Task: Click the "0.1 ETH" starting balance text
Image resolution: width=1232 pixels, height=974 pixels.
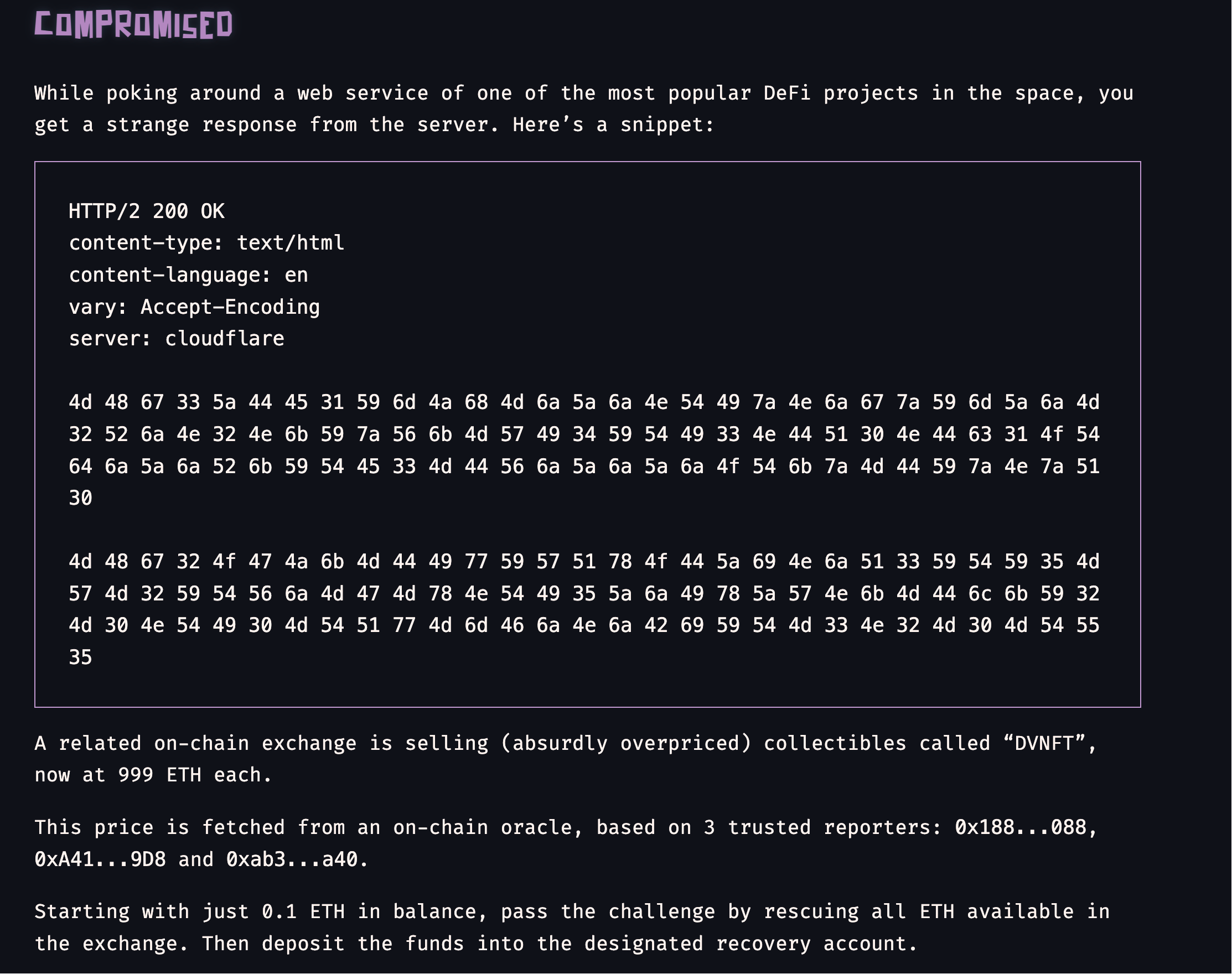Action: (303, 912)
